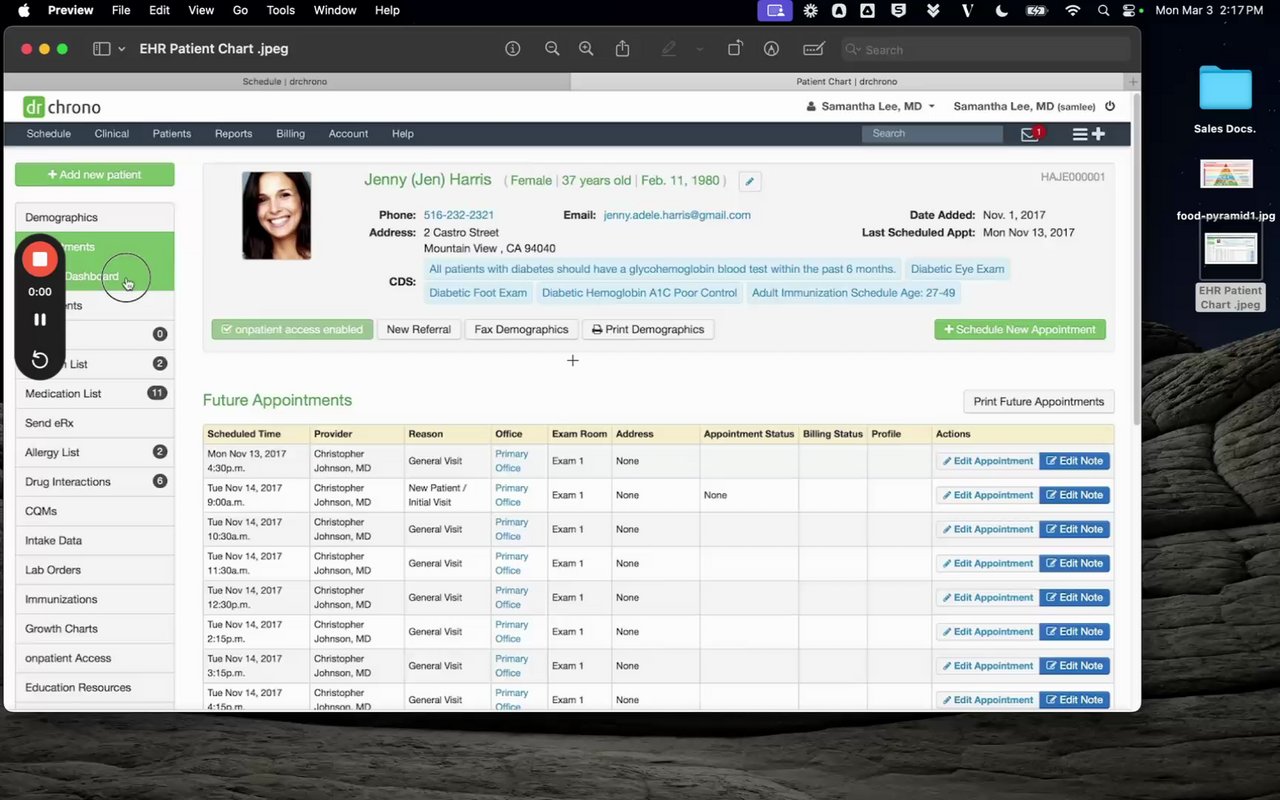1280x800 pixels.
Task: Open Billing in the drchrono navigation bar
Action: tap(290, 134)
